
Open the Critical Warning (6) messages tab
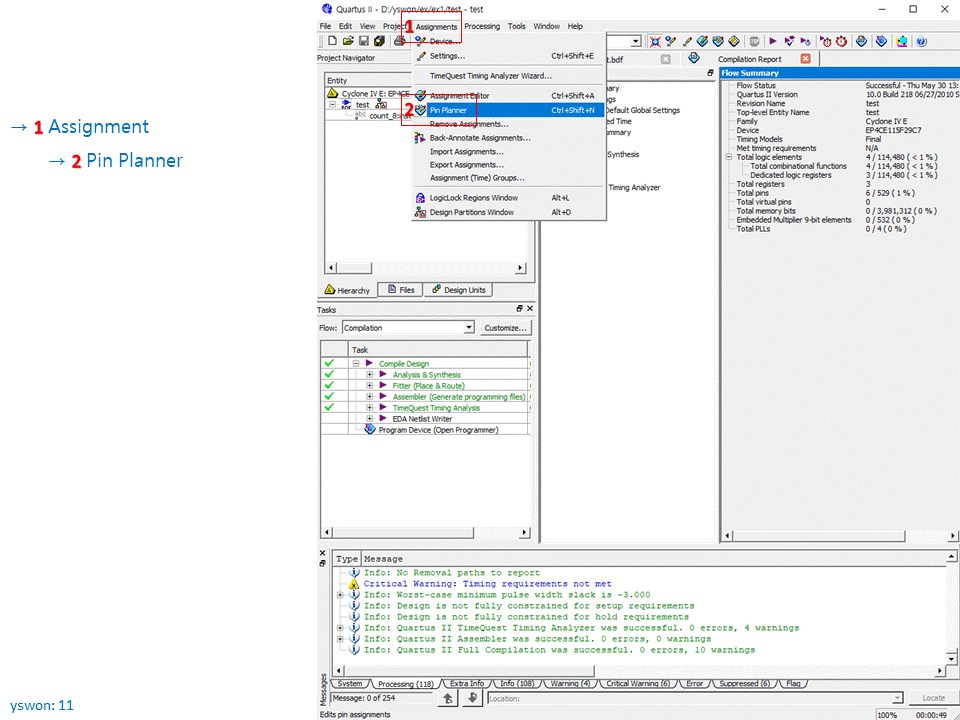point(638,684)
